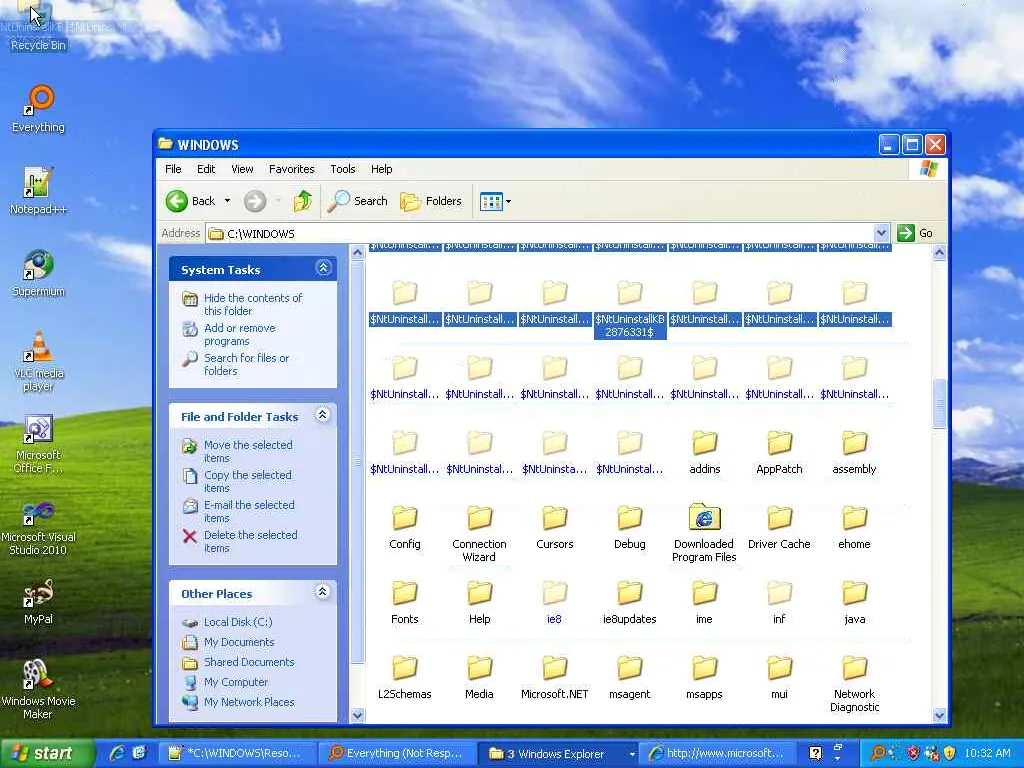Collapse the Other Places panel
The image size is (1024, 768).
(x=323, y=592)
